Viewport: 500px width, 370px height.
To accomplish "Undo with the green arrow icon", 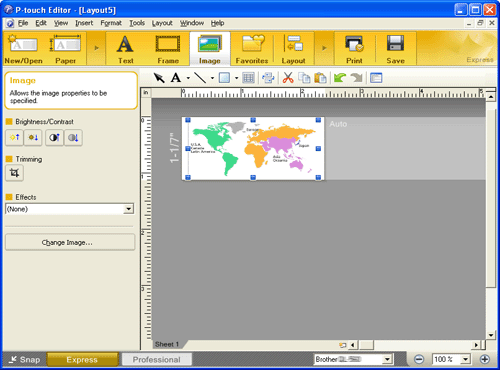I will [340, 78].
